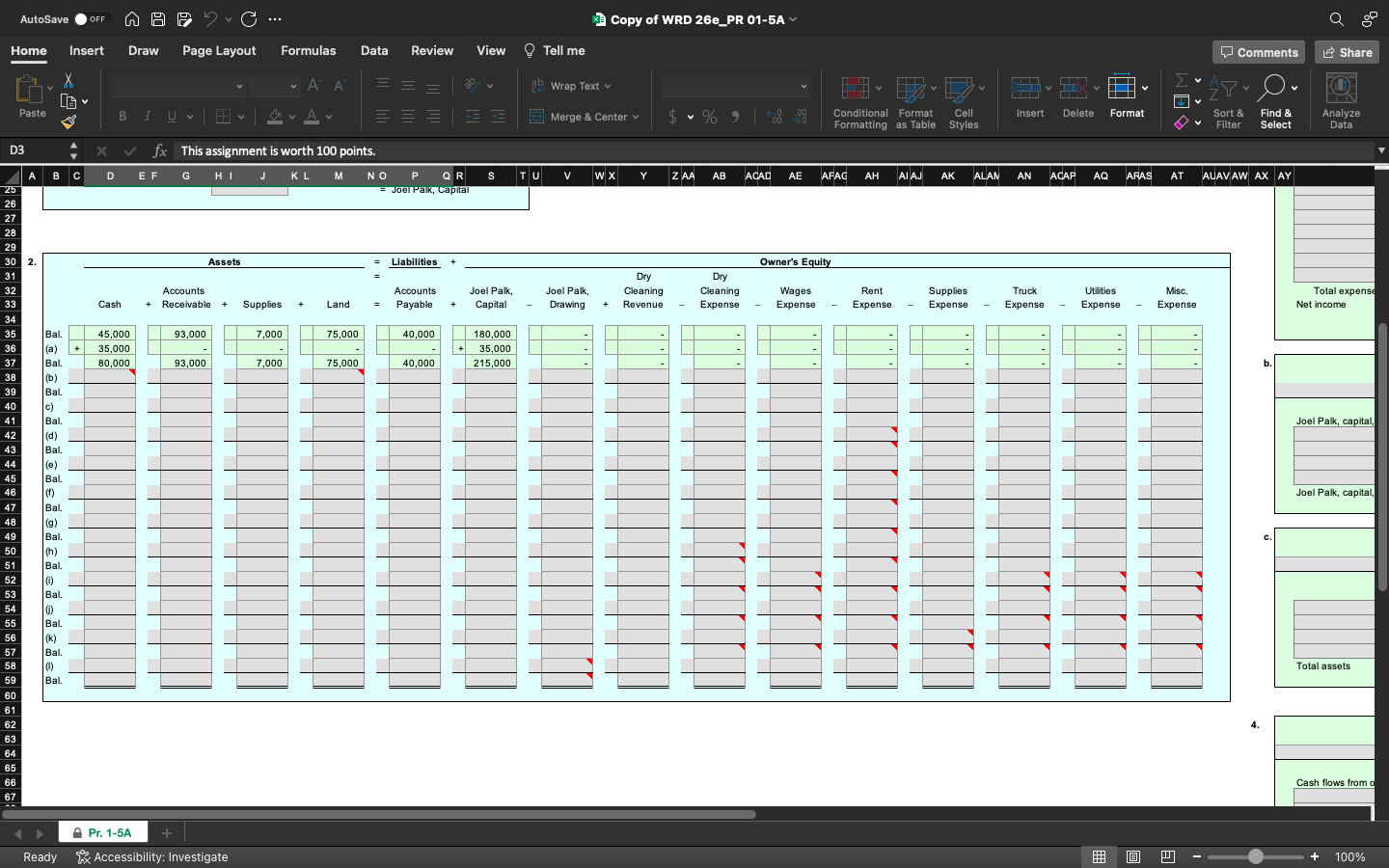Image resolution: width=1389 pixels, height=868 pixels.
Task: Switch to Page Layout tab
Action: 219,51
